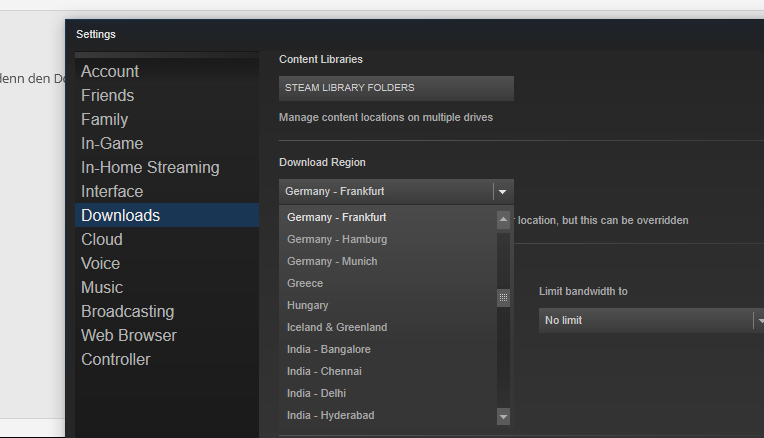This screenshot has height=438, width=764.
Task: Pick India - Delhi region
Action: [388, 393]
